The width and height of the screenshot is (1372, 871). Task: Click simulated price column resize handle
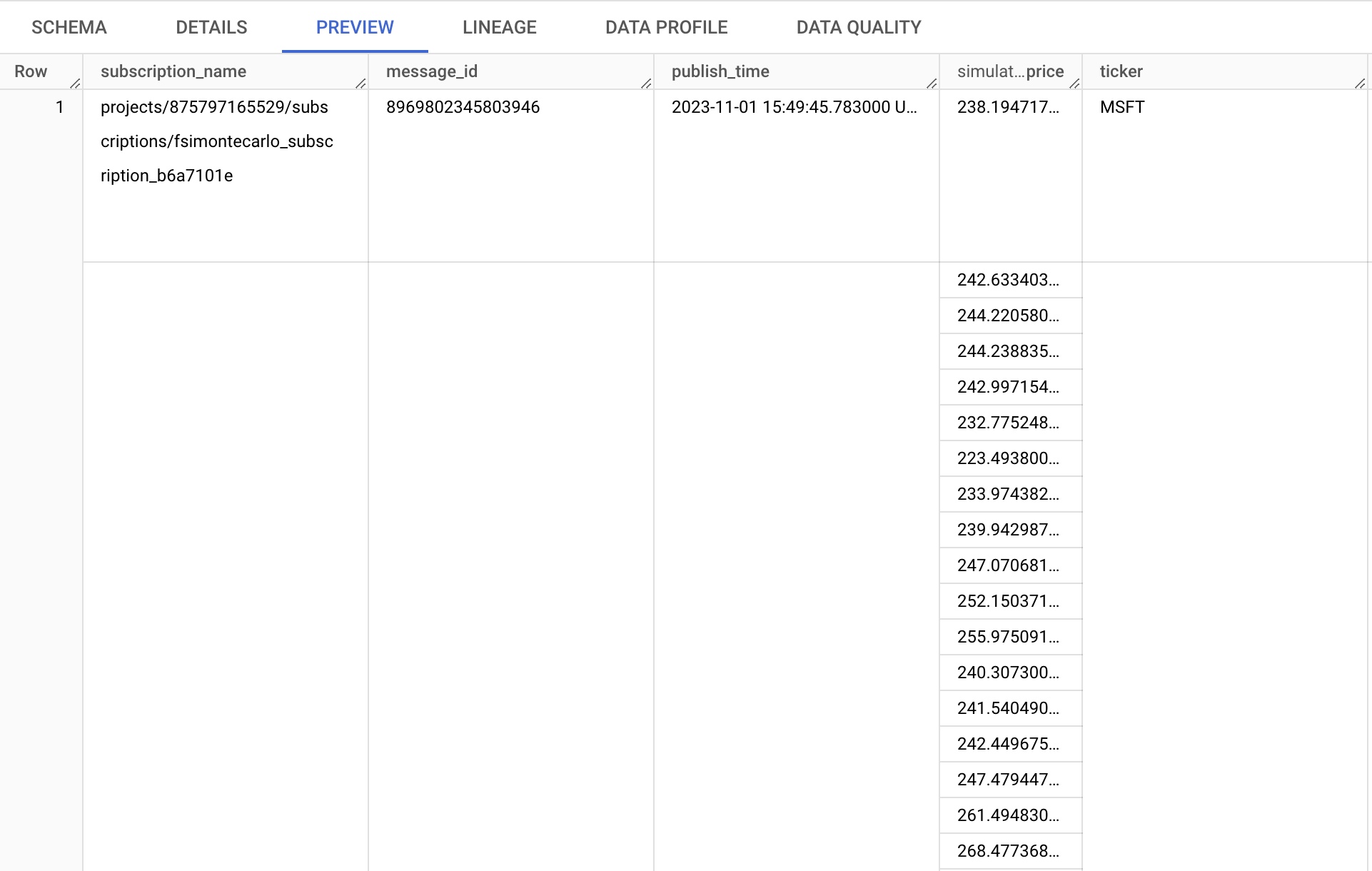pyautogui.click(x=1074, y=84)
